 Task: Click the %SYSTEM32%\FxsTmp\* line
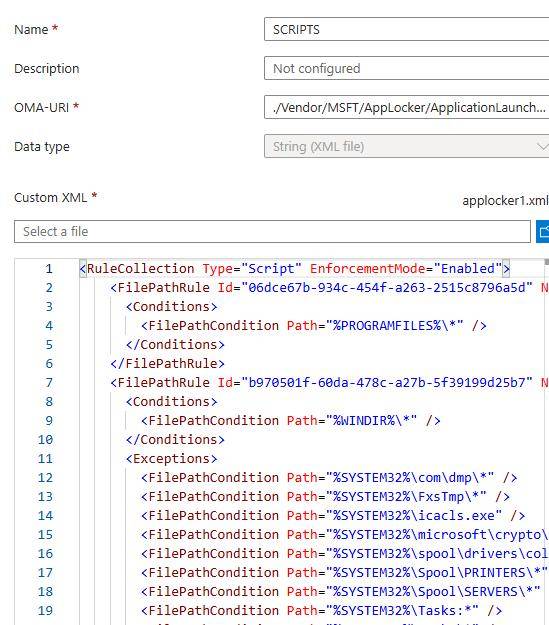[325, 497]
